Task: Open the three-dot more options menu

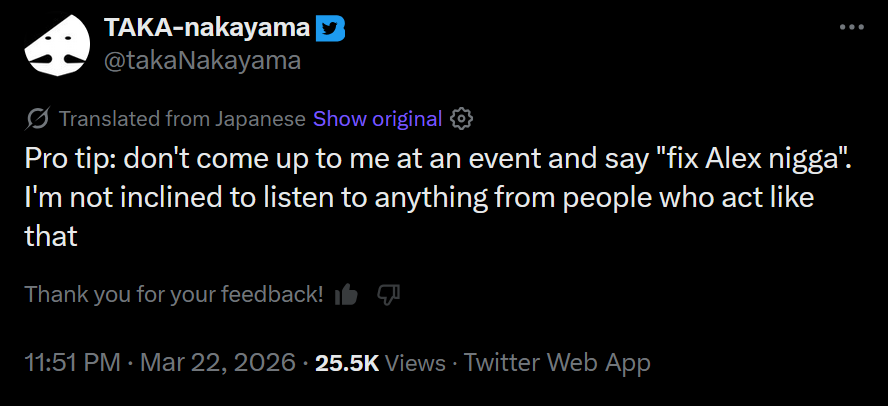Action: tap(849, 27)
